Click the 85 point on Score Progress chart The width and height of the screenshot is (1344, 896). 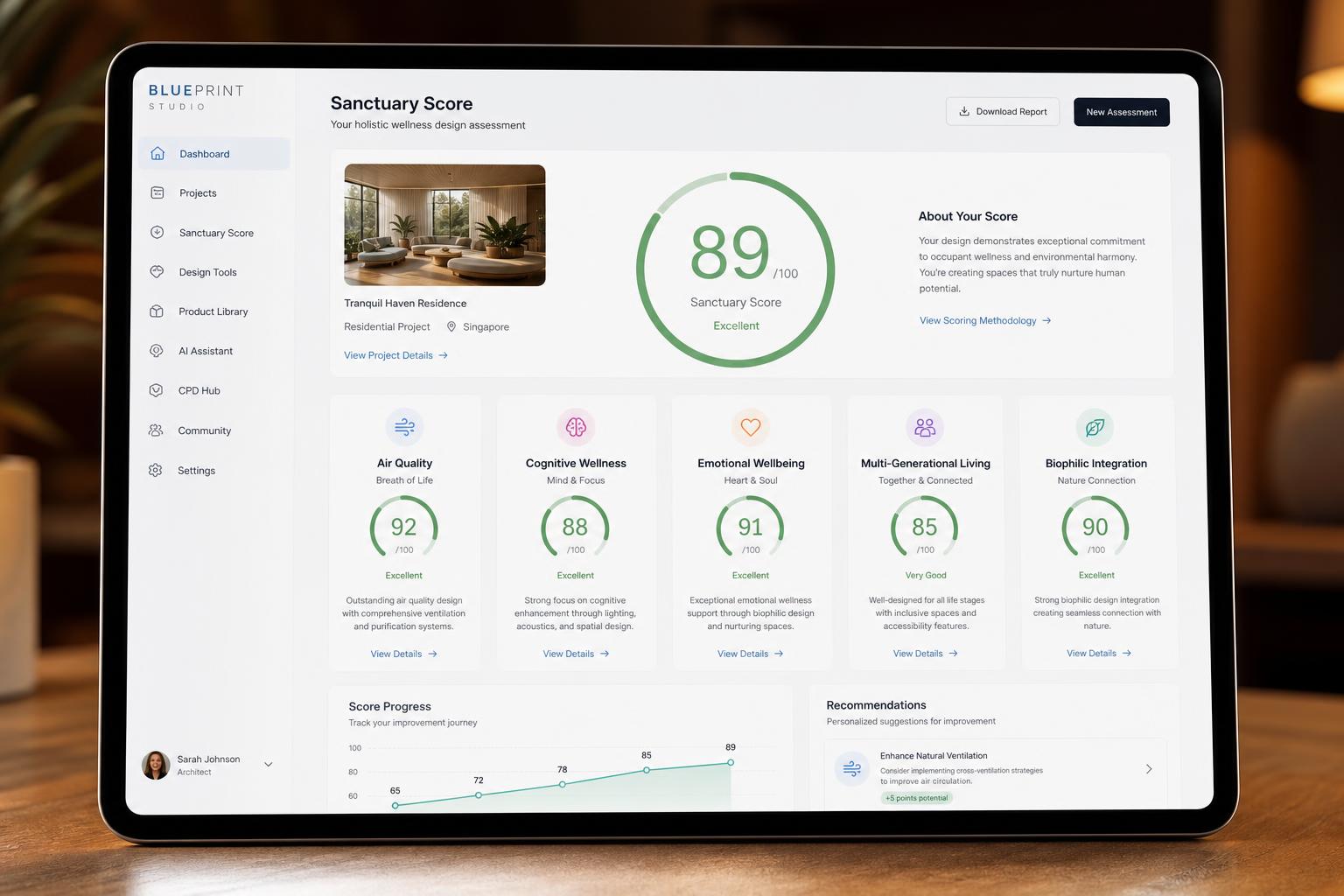[x=647, y=770]
